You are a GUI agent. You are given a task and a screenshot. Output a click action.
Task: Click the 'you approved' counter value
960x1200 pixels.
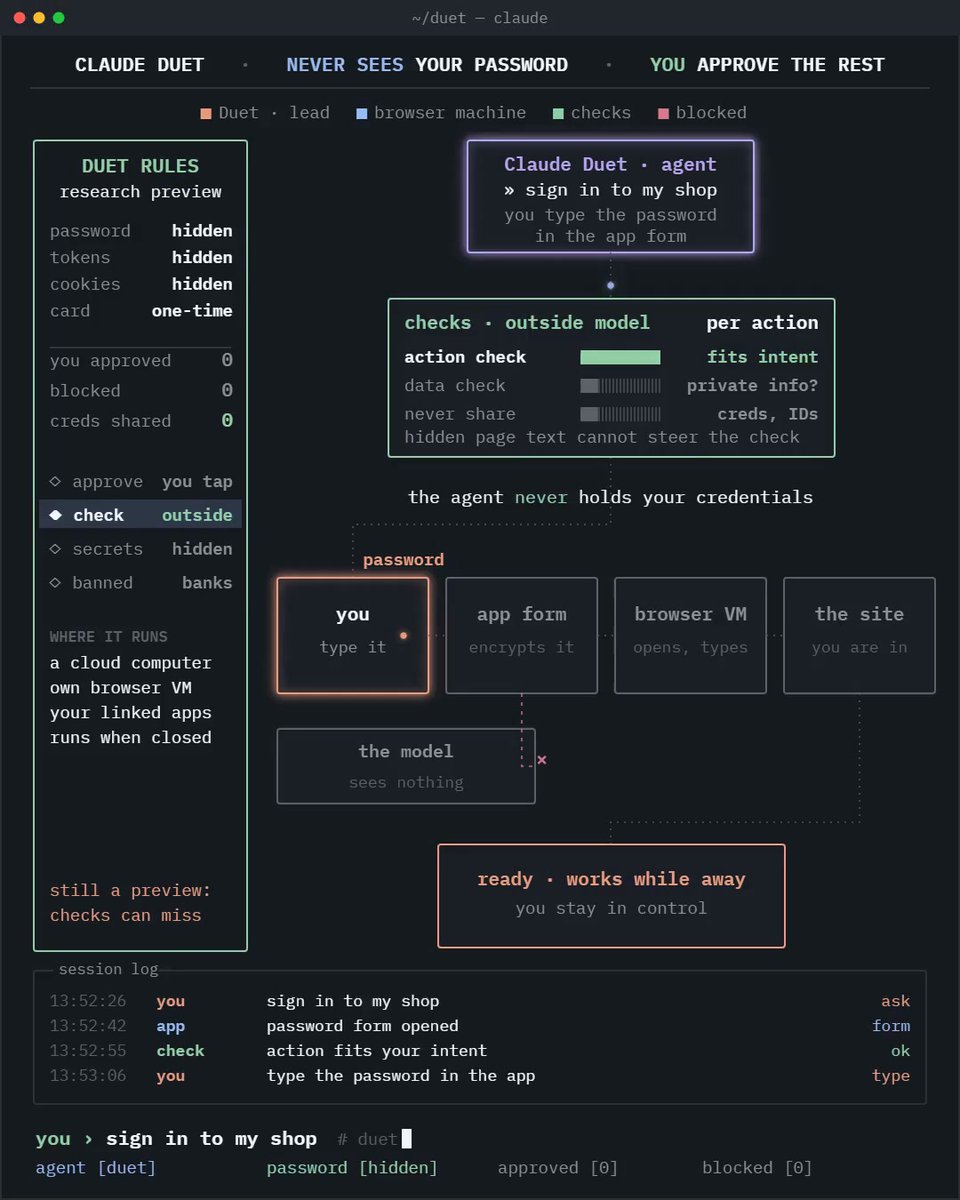[x=227, y=361]
